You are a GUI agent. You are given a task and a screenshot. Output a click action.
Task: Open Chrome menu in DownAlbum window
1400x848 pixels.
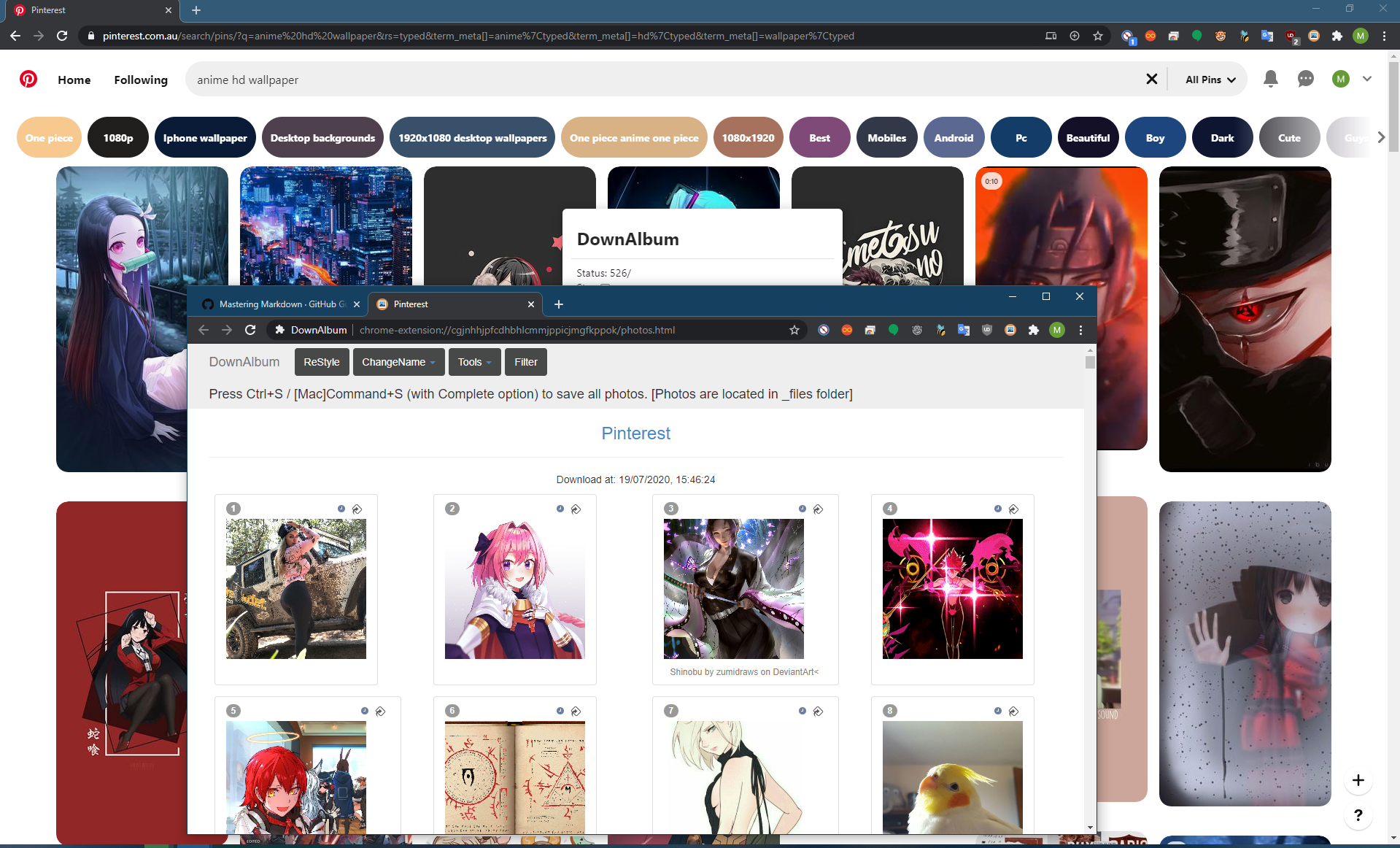click(x=1080, y=330)
